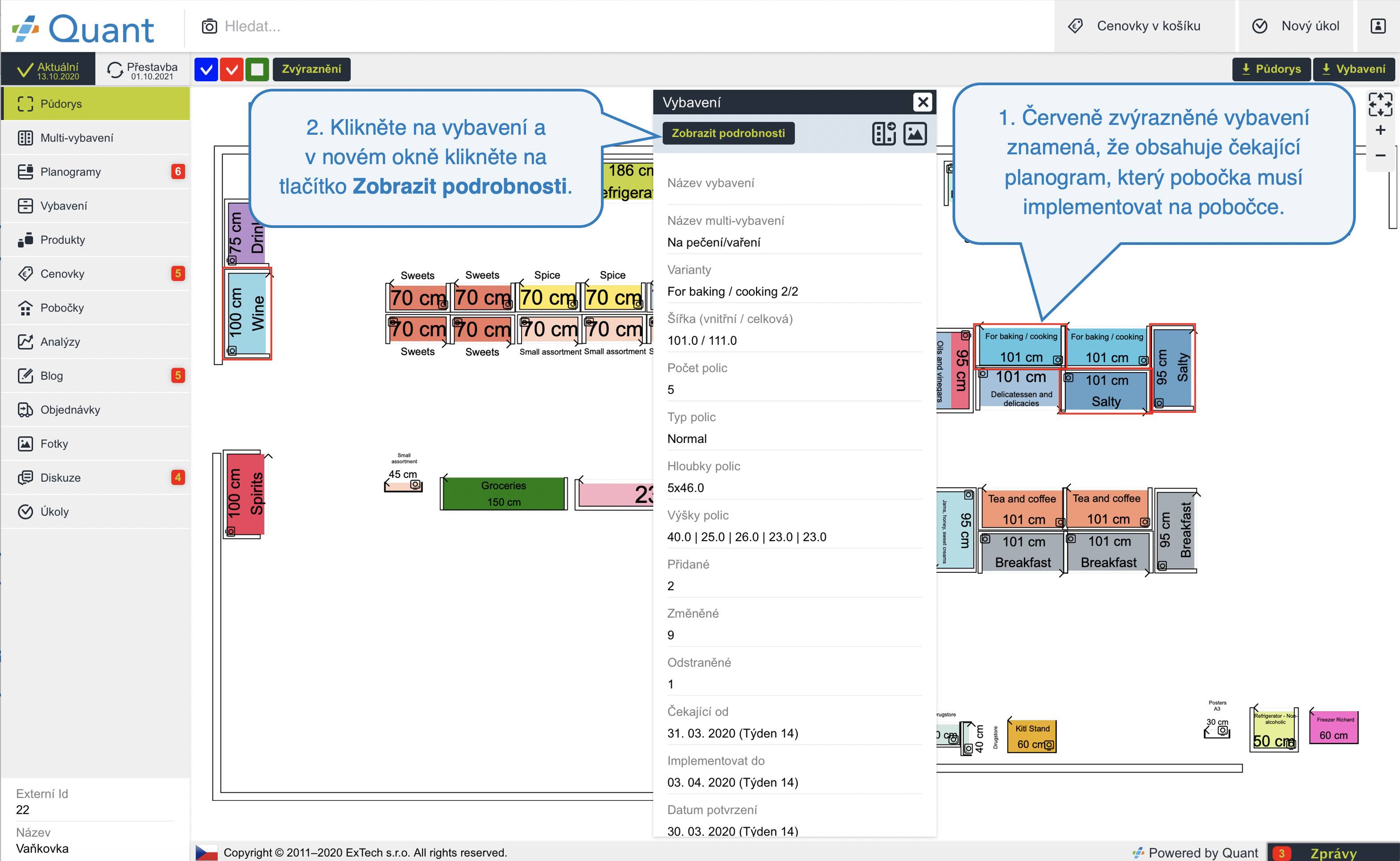Viewport: 1400px width, 861px height.
Task: Click the camera scan icon in search bar
Action: pos(209,26)
